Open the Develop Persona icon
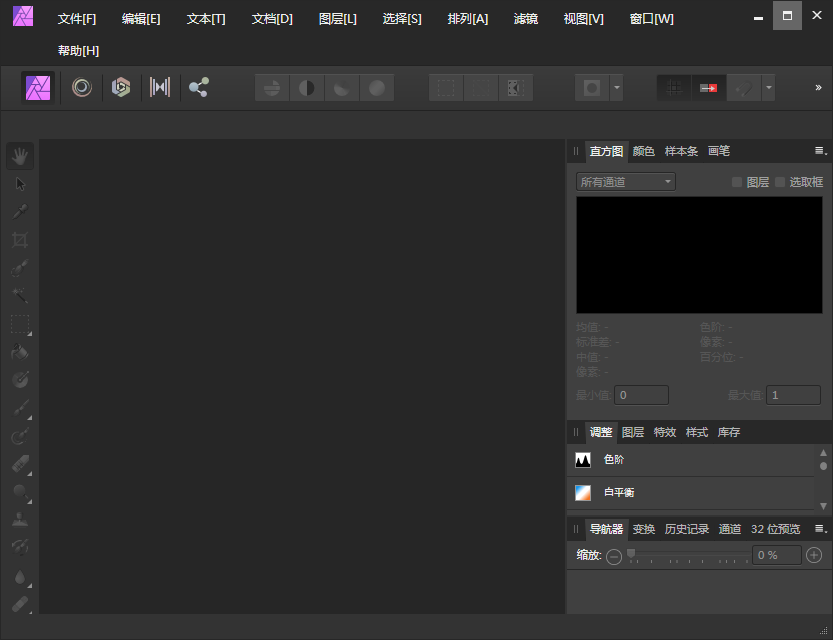Image resolution: width=833 pixels, height=640 pixels. pos(121,88)
